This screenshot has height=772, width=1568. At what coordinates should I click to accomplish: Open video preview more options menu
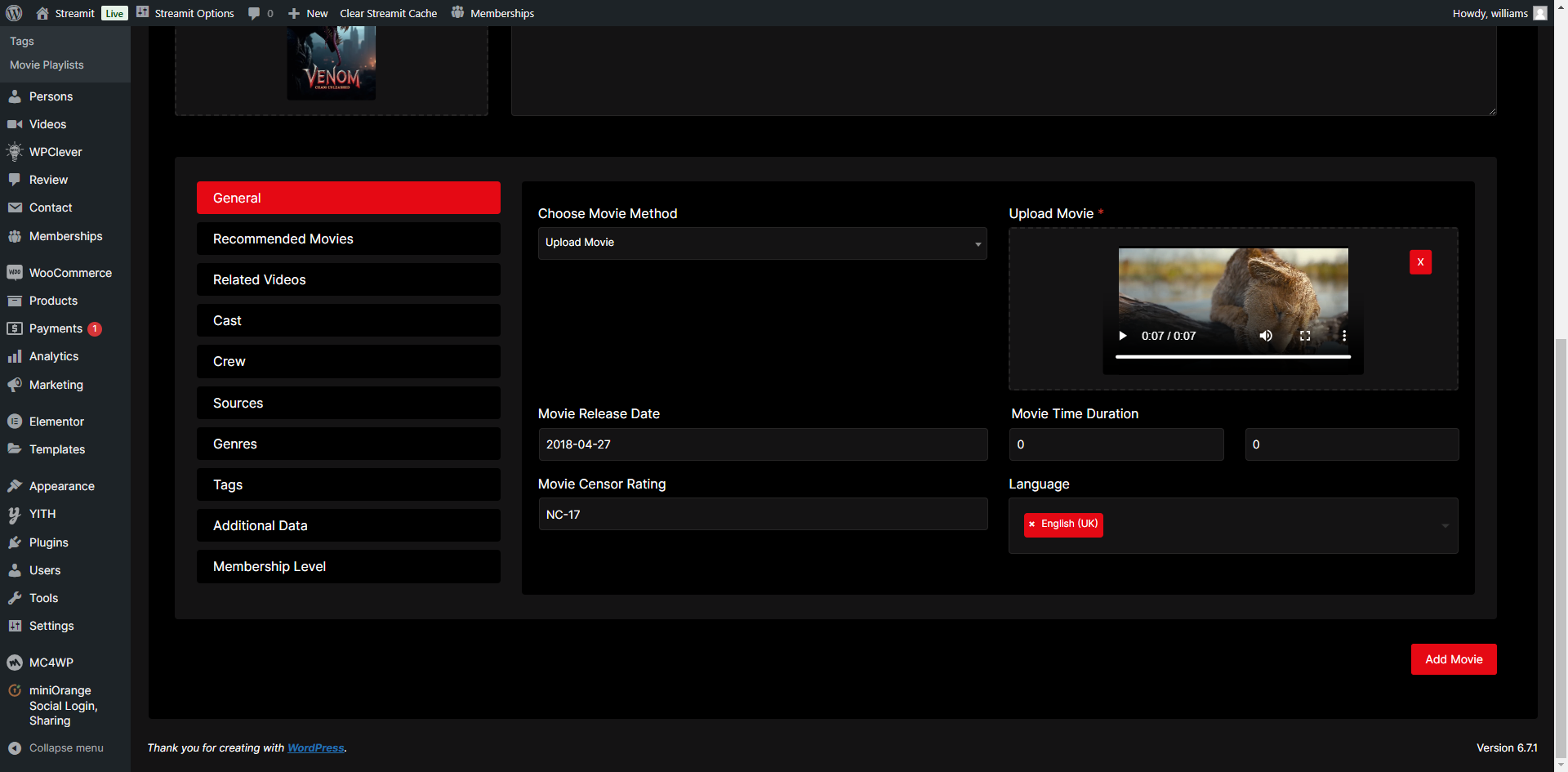pos(1344,336)
